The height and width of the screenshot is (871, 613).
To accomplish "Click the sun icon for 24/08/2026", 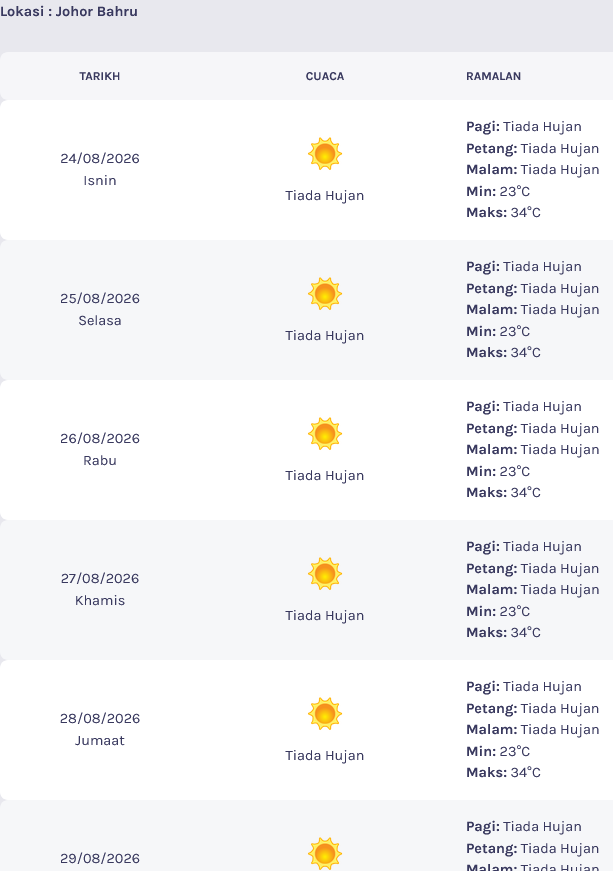I will [325, 154].
